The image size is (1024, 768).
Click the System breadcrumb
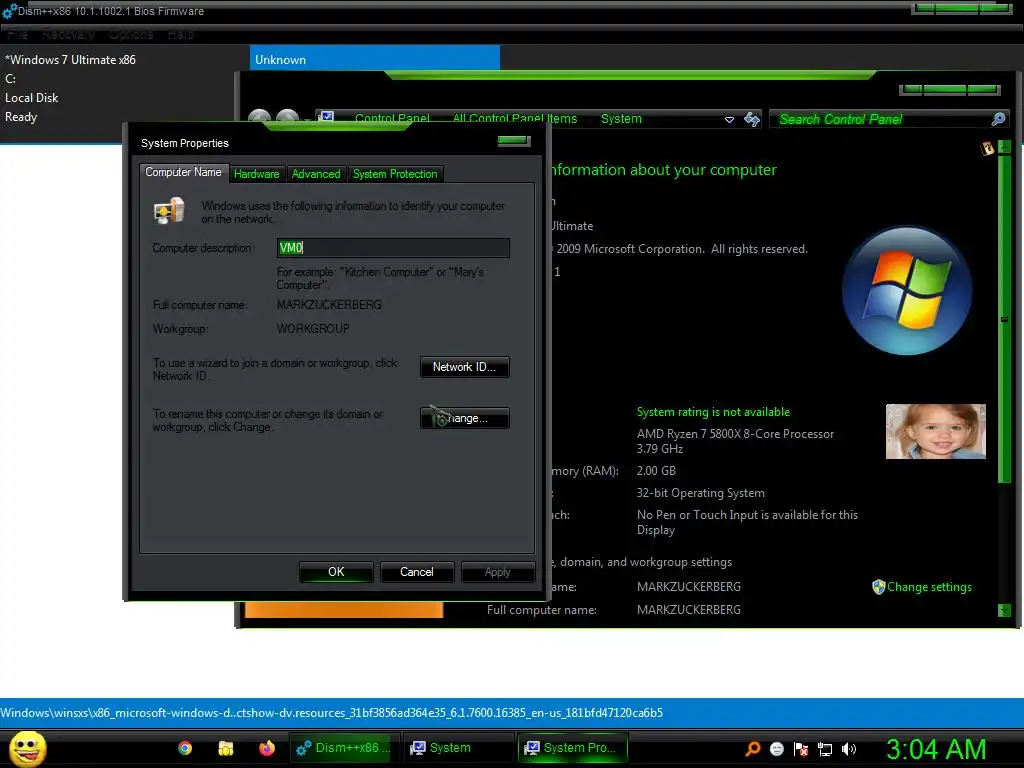coord(621,119)
